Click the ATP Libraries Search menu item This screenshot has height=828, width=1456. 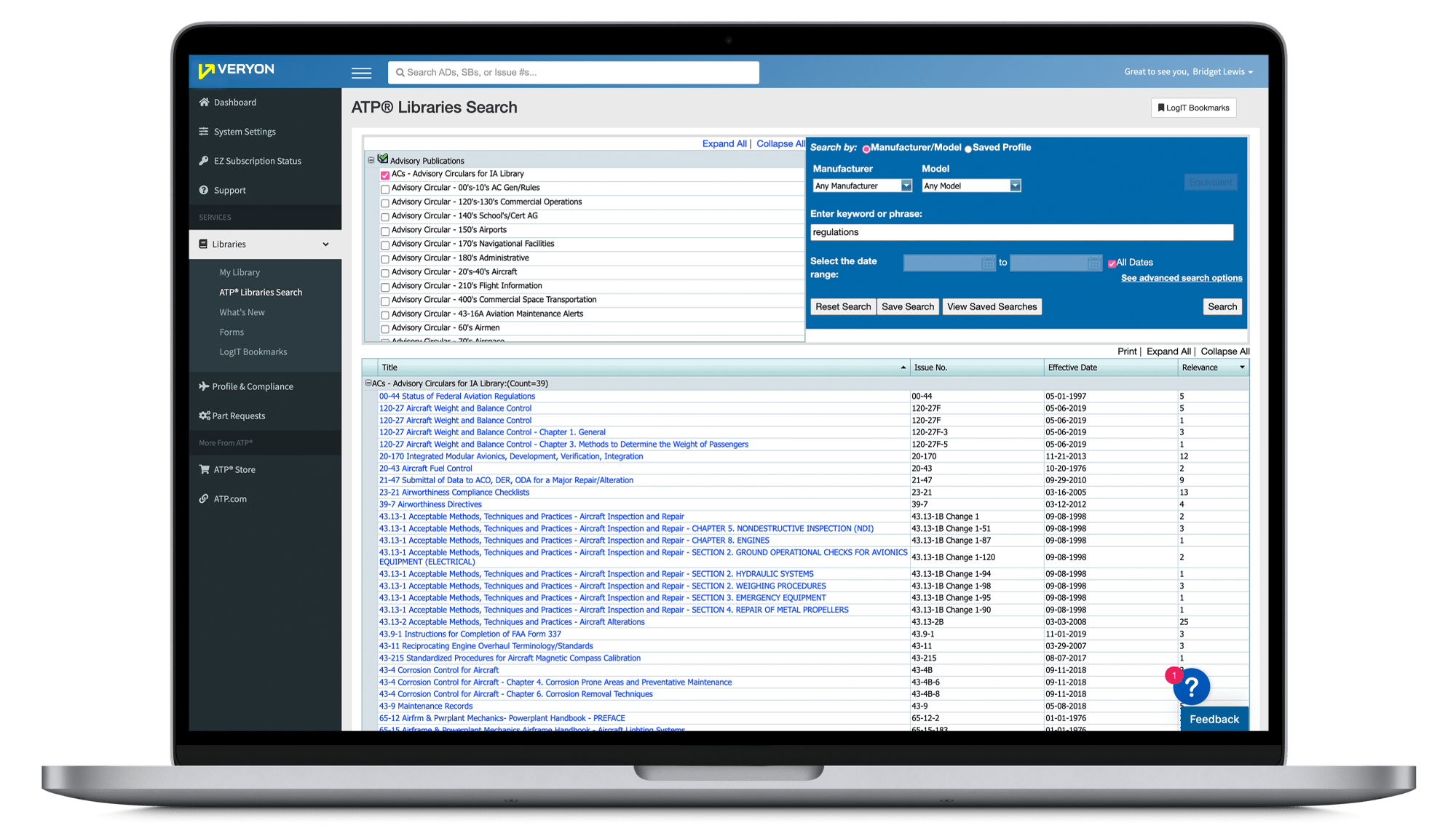(263, 292)
